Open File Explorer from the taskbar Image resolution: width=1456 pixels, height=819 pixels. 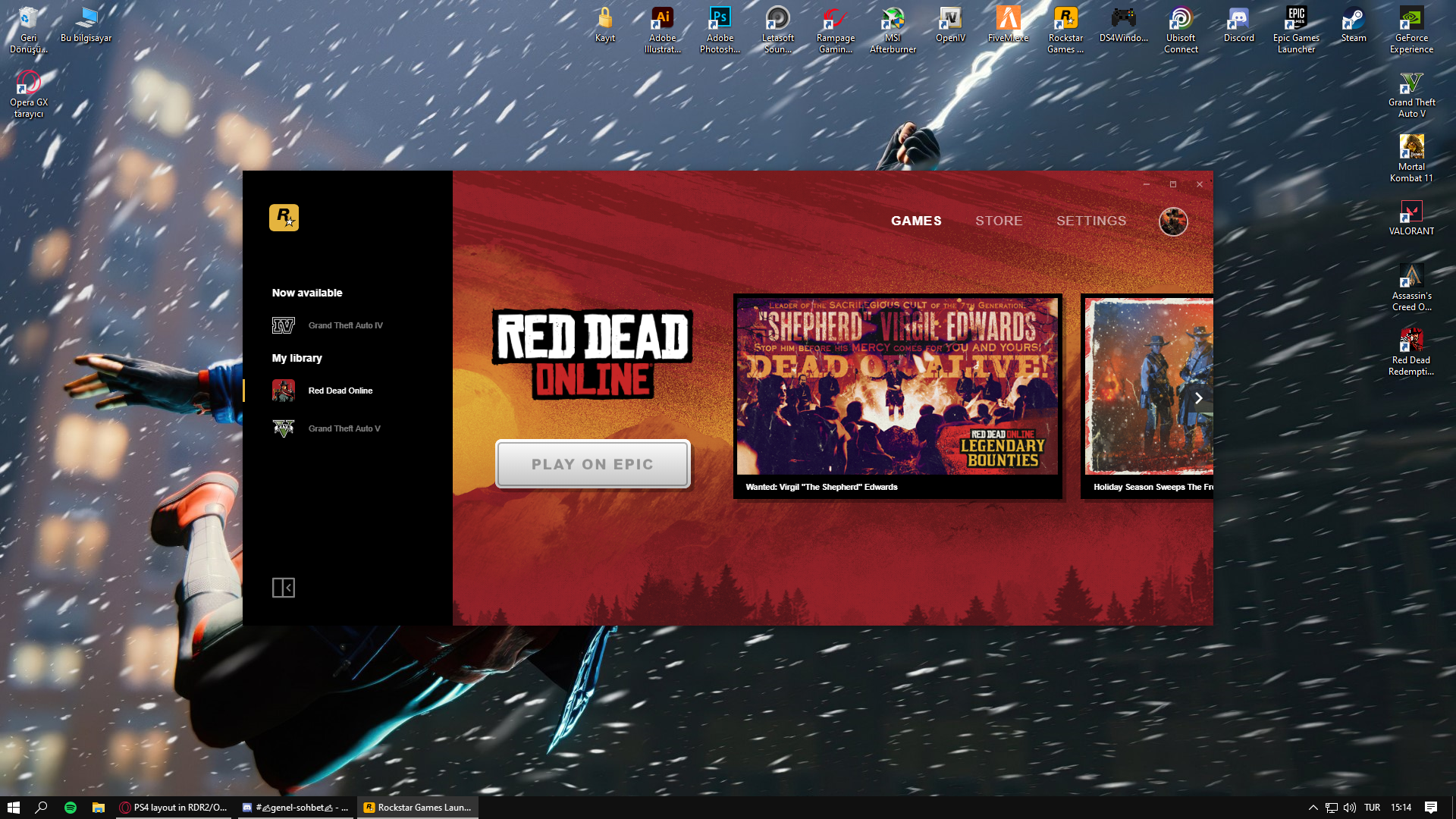coord(99,808)
